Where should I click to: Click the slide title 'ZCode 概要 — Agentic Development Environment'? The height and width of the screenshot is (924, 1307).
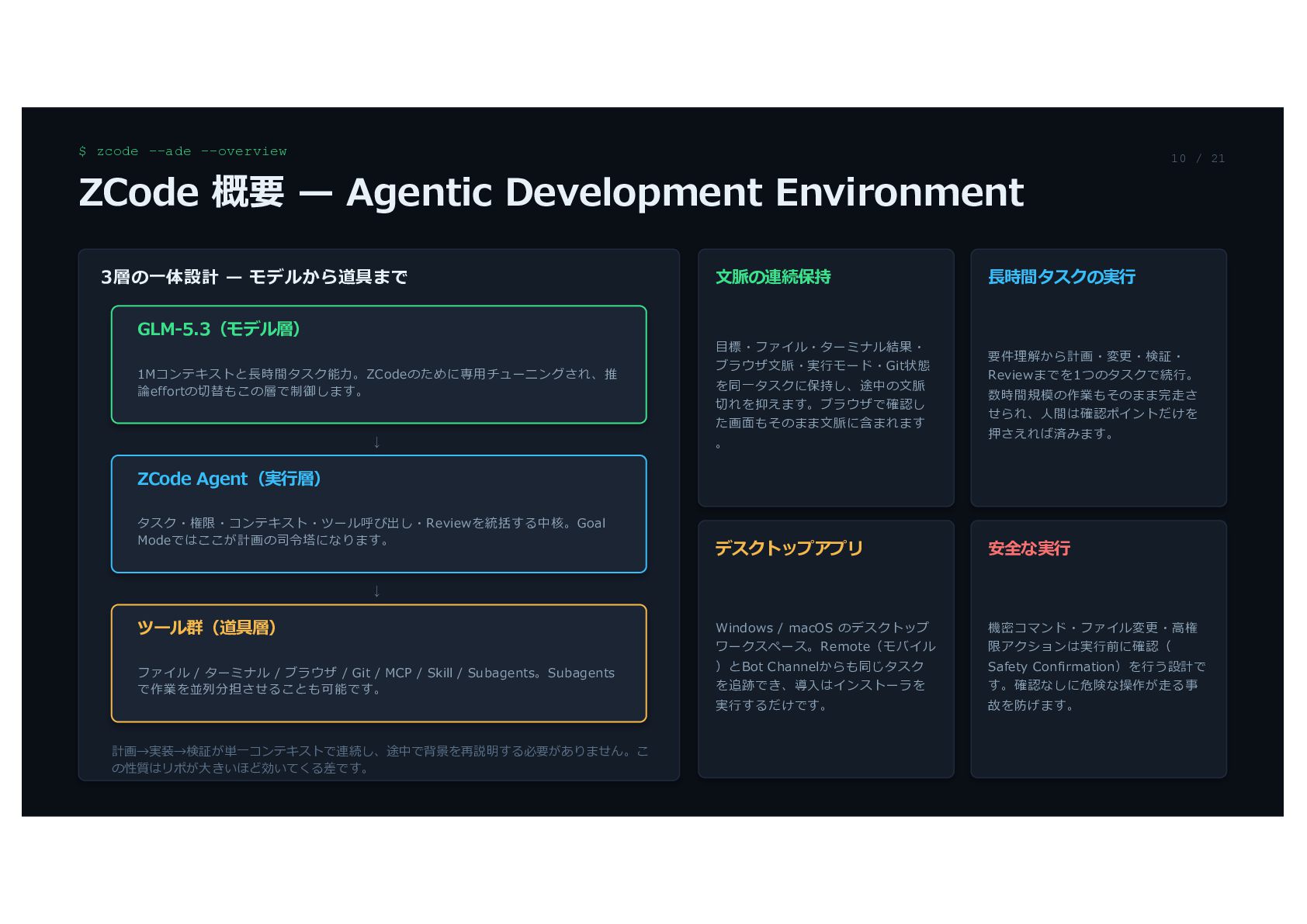(x=551, y=192)
